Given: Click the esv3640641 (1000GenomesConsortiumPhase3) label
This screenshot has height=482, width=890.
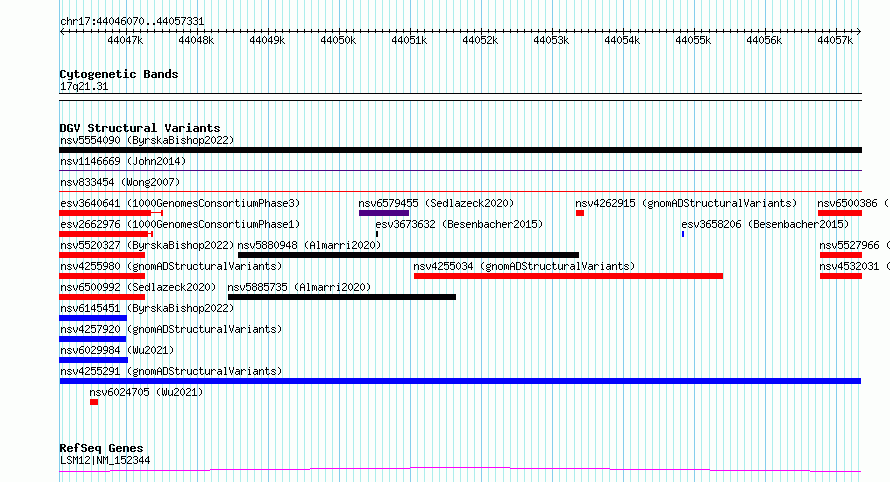Looking at the screenshot, I should point(180,203).
